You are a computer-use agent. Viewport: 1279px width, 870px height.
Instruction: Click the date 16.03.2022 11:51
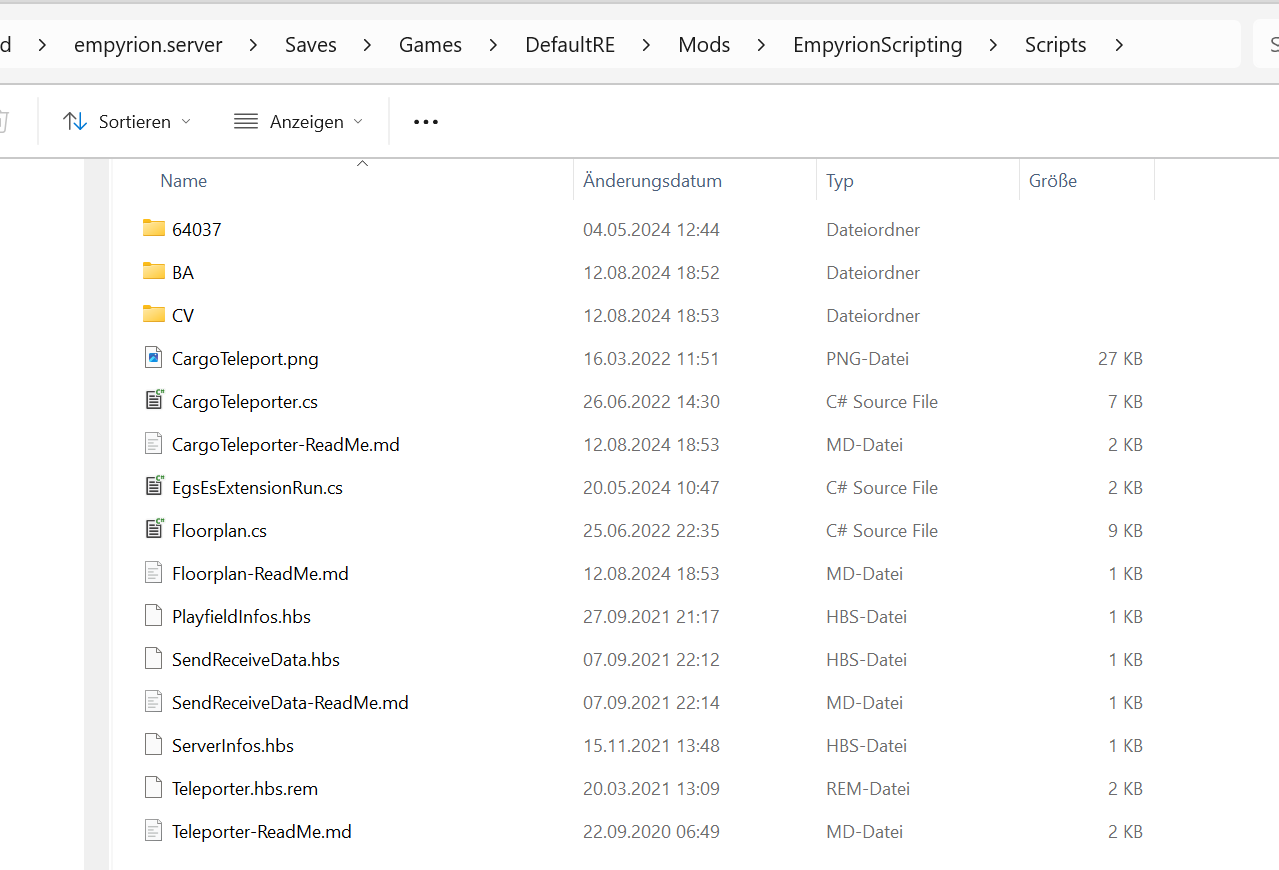pyautogui.click(x=651, y=358)
